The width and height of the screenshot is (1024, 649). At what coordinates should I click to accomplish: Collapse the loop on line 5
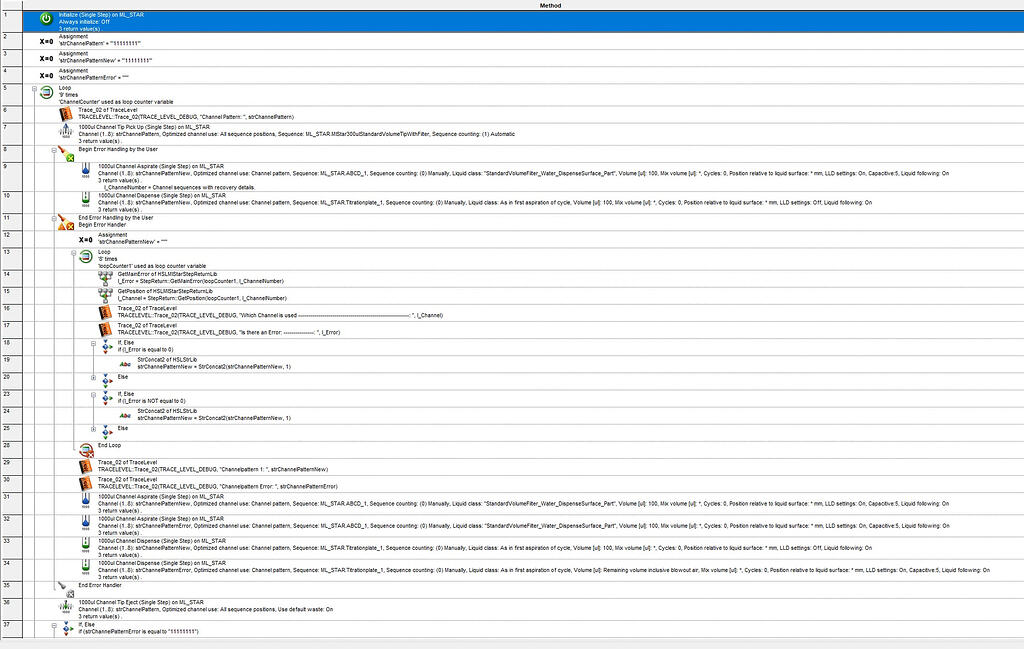point(35,89)
